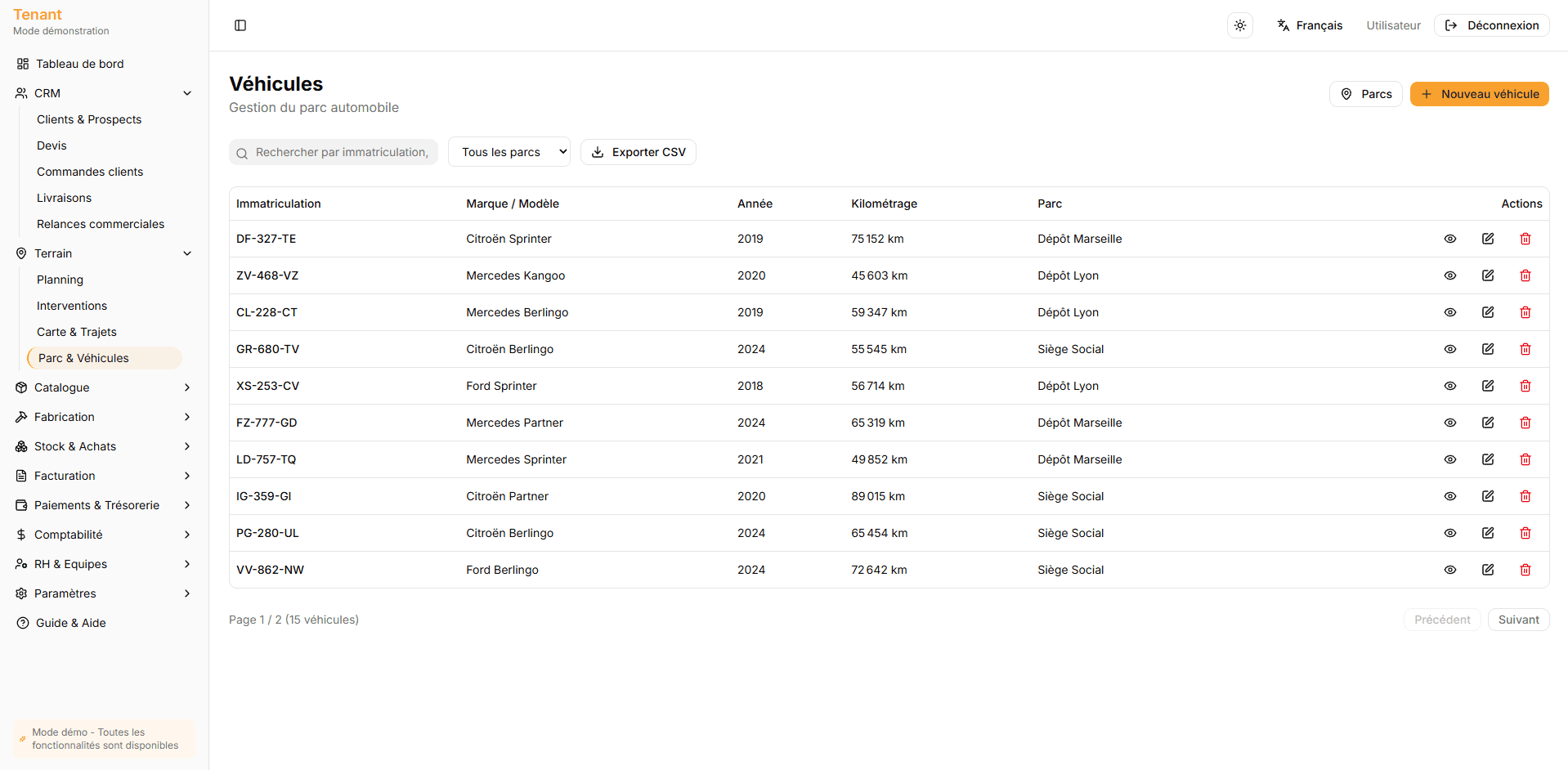Screen dimensions: 1568x770
Task: Delete vehicle VV-862-NW
Action: point(1525,570)
